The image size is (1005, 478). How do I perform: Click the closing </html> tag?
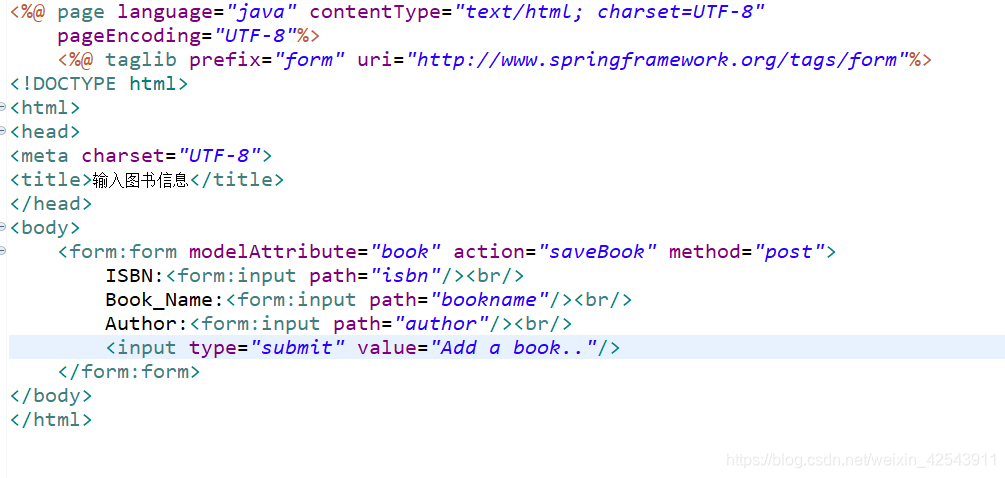coord(51,420)
